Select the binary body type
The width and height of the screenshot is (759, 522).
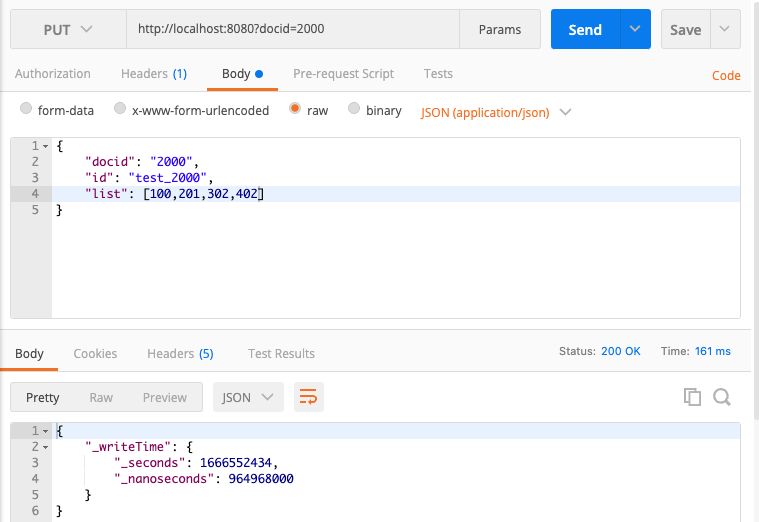354,108
